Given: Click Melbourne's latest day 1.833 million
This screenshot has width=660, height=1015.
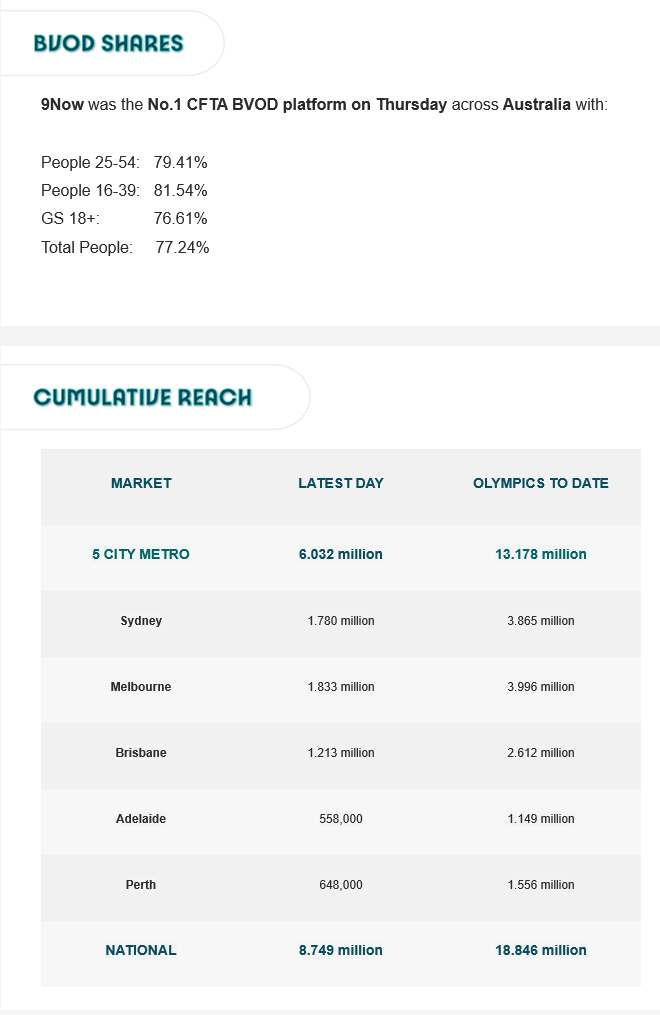Looking at the screenshot, I should (x=340, y=687).
